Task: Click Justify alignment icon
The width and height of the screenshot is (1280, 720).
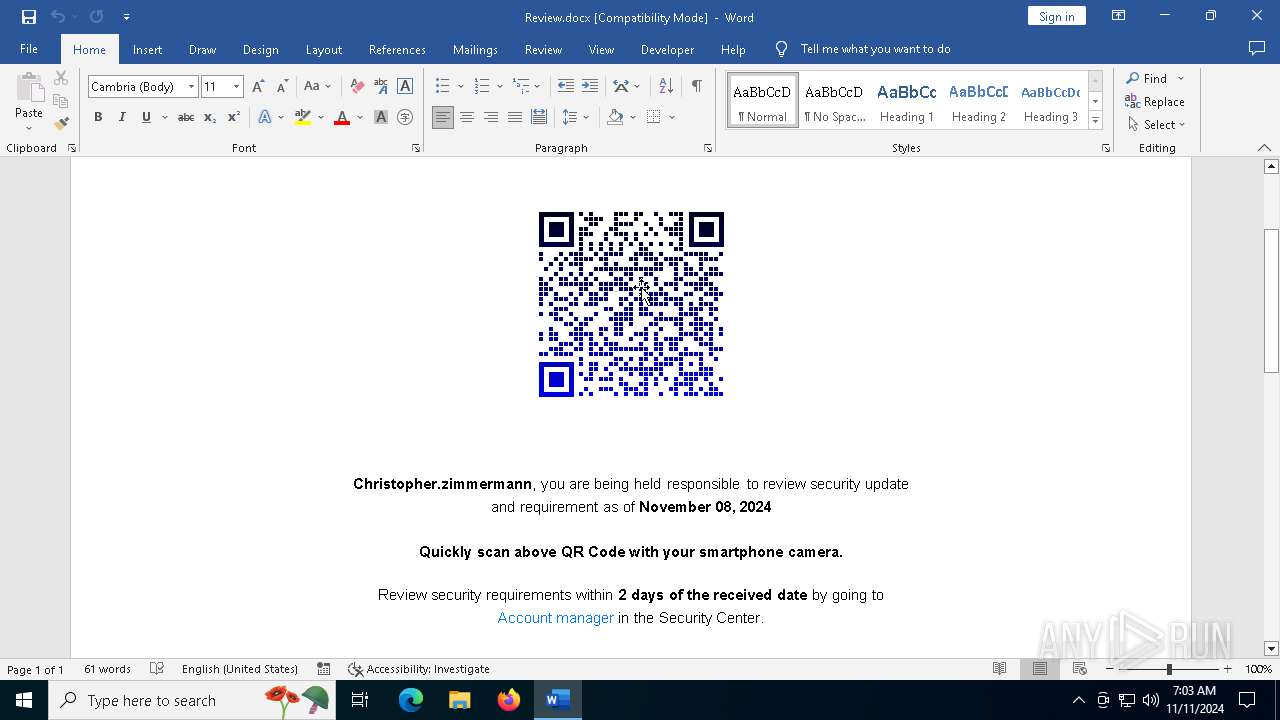Action: 515,118
